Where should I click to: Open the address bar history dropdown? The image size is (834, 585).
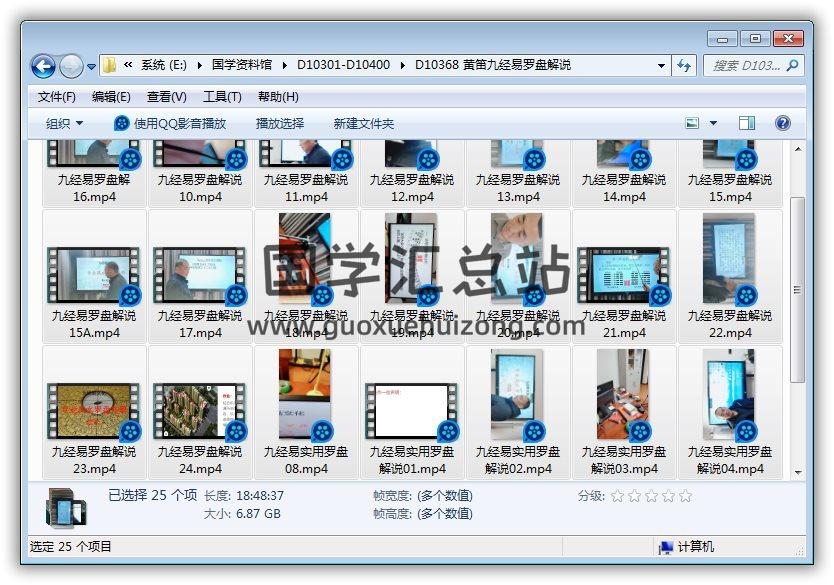click(662, 65)
